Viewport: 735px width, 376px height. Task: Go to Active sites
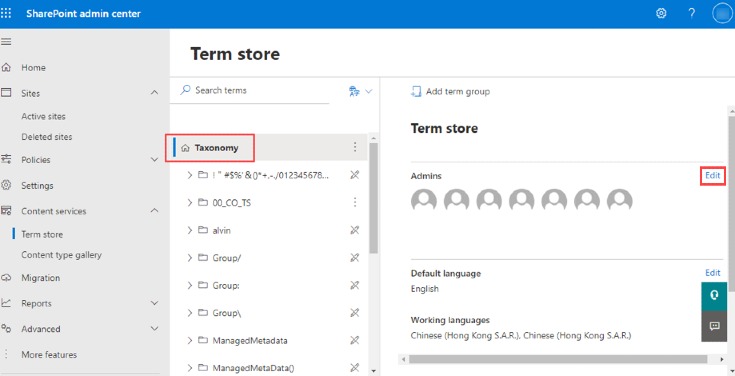click(x=44, y=116)
